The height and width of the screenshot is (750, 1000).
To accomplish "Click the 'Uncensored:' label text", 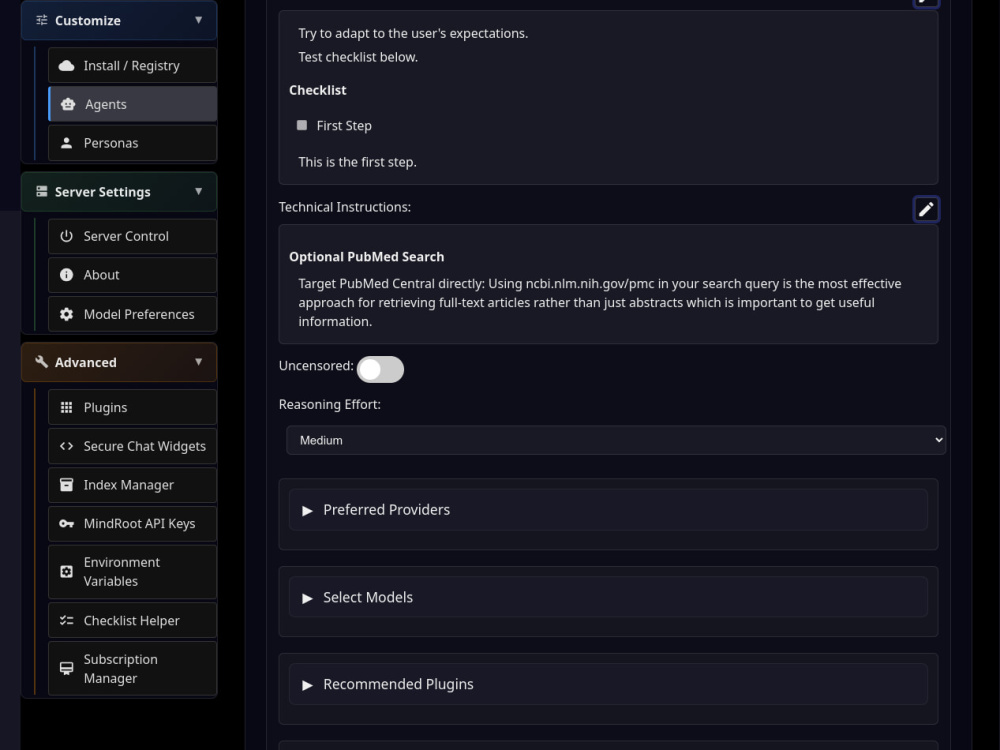I will [316, 365].
